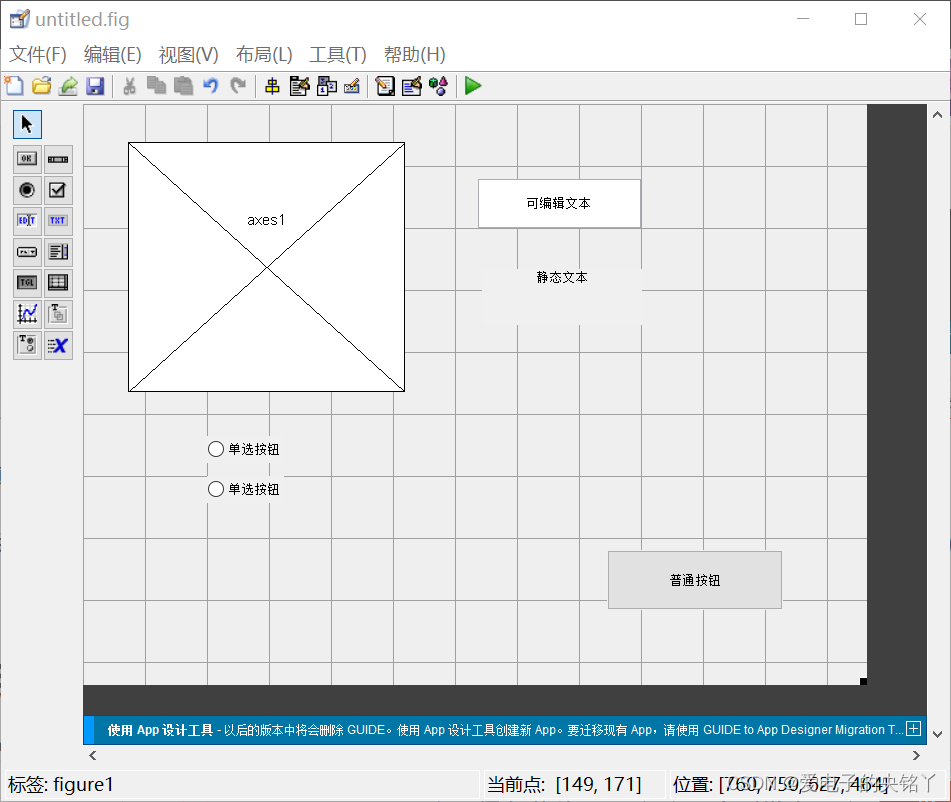Click the 位置 readout in status bar
Image resolution: width=951 pixels, height=802 pixels.
(x=781, y=784)
